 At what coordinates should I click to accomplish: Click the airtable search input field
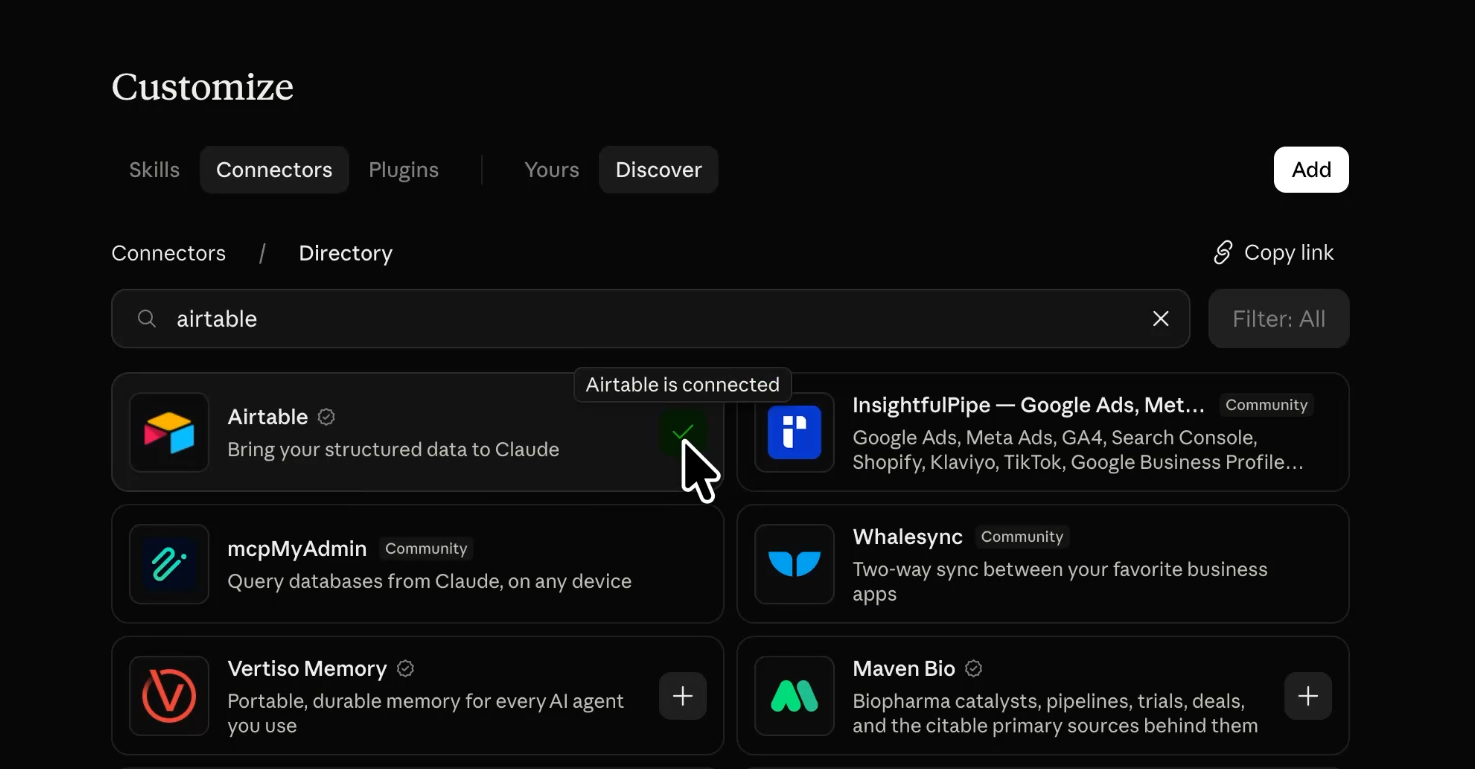click(x=651, y=319)
